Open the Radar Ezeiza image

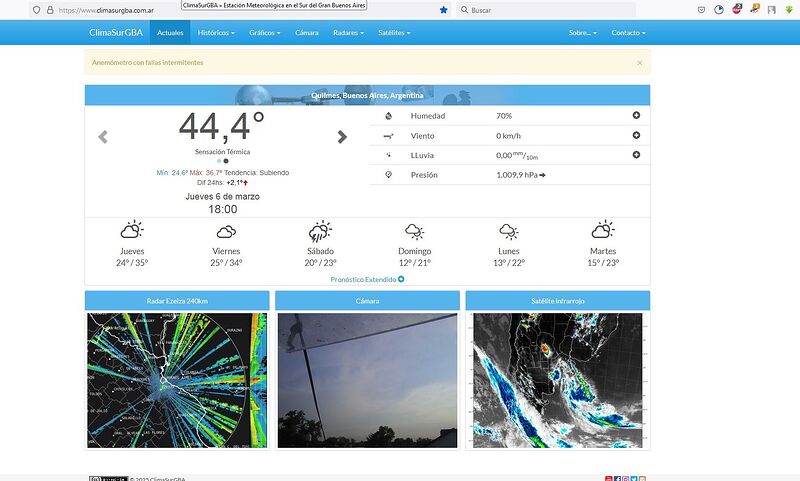[177, 380]
